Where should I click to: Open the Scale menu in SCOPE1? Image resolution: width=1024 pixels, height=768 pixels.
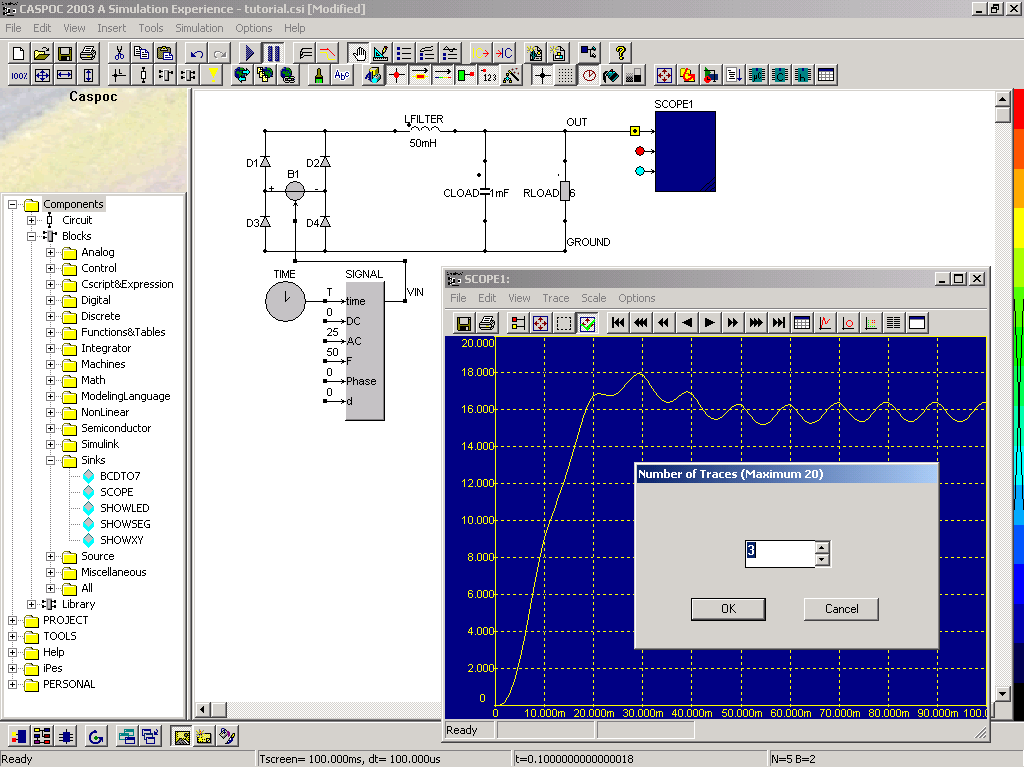coord(594,298)
